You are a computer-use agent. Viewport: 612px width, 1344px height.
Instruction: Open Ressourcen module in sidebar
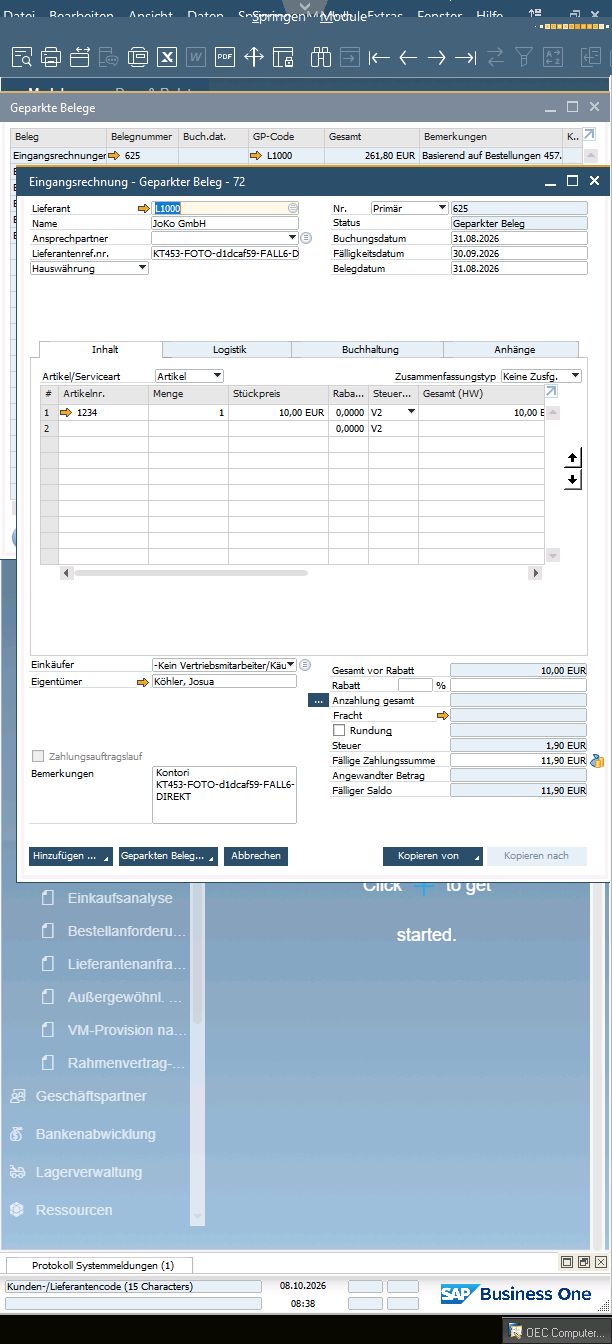[74, 1210]
